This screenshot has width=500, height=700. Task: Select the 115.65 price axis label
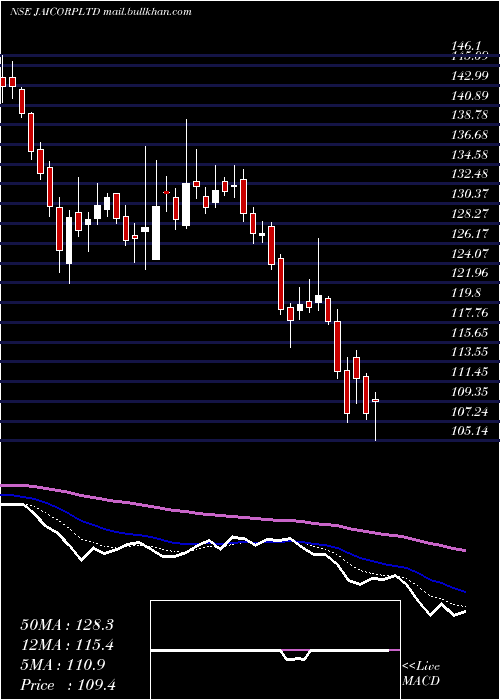pos(470,332)
